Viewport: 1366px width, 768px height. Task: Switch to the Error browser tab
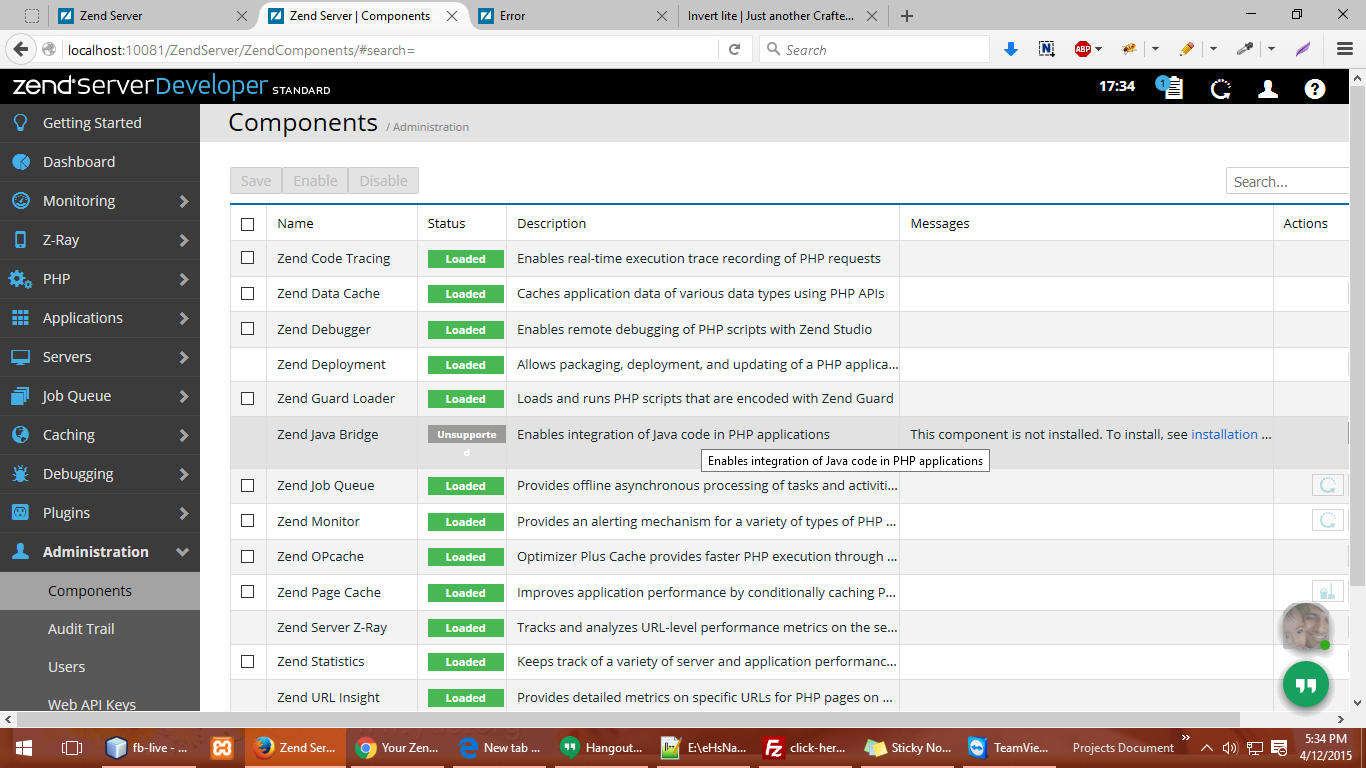[572, 16]
